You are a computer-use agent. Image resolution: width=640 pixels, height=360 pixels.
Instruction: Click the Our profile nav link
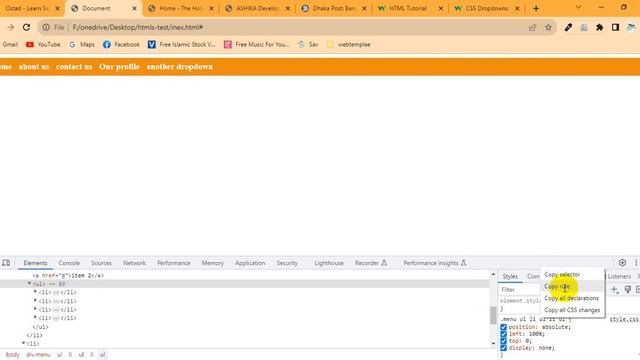tap(119, 67)
